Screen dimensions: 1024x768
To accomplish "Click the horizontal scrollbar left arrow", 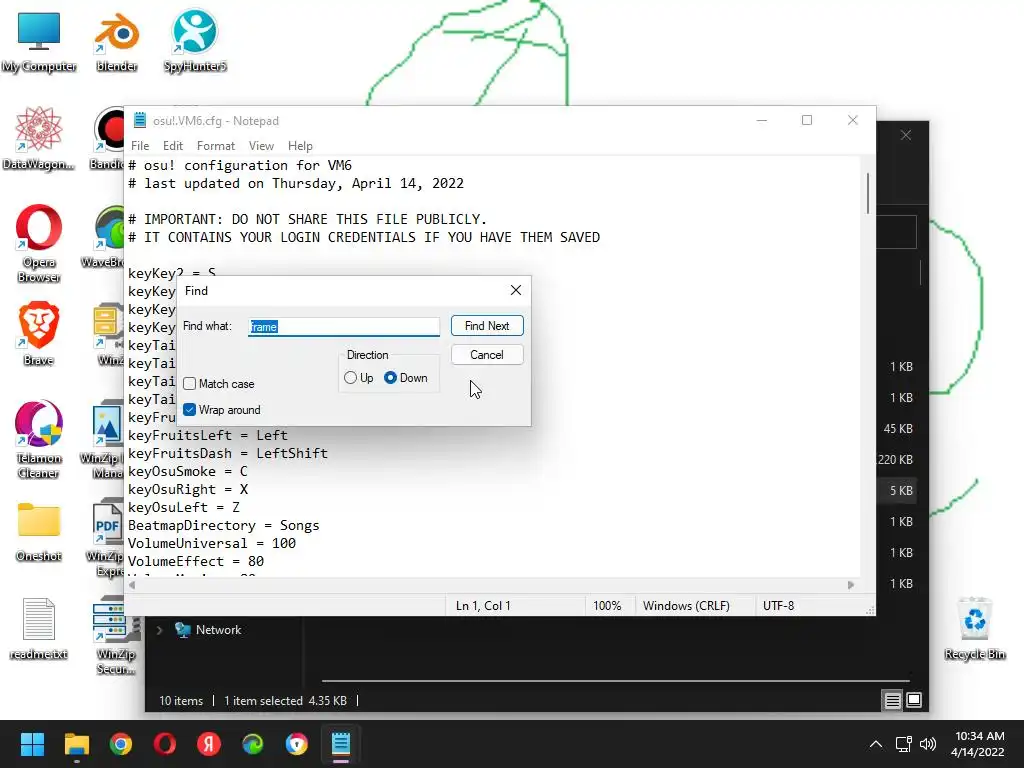I will [133, 585].
